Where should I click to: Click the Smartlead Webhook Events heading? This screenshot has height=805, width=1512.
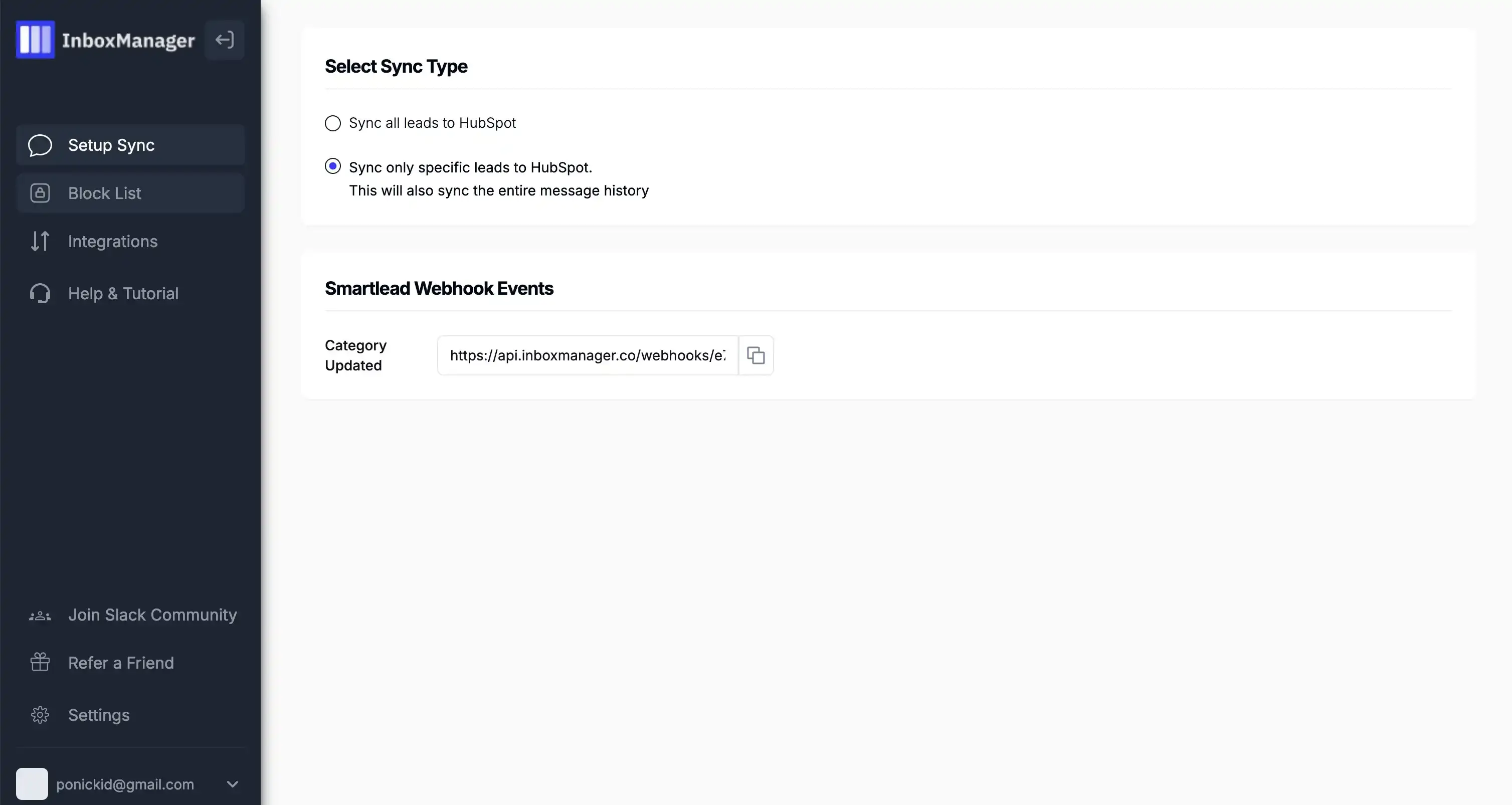[439, 288]
